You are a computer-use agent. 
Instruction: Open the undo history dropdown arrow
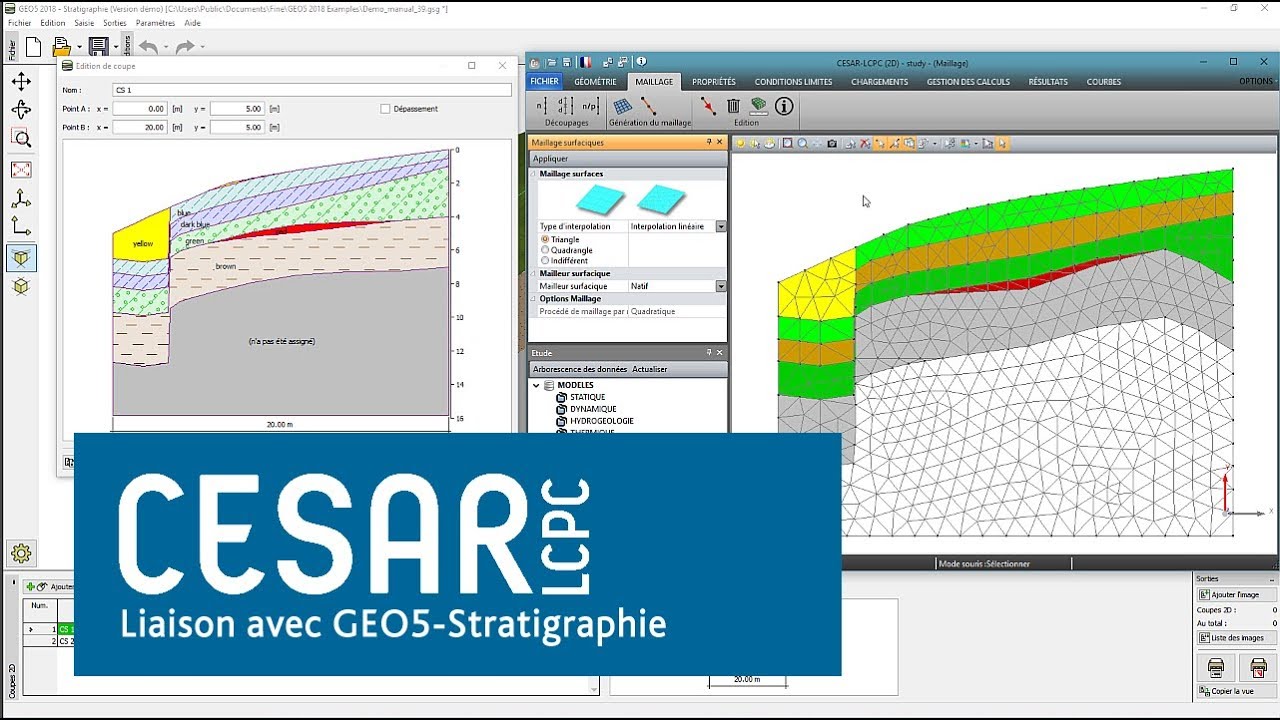[x=165, y=47]
